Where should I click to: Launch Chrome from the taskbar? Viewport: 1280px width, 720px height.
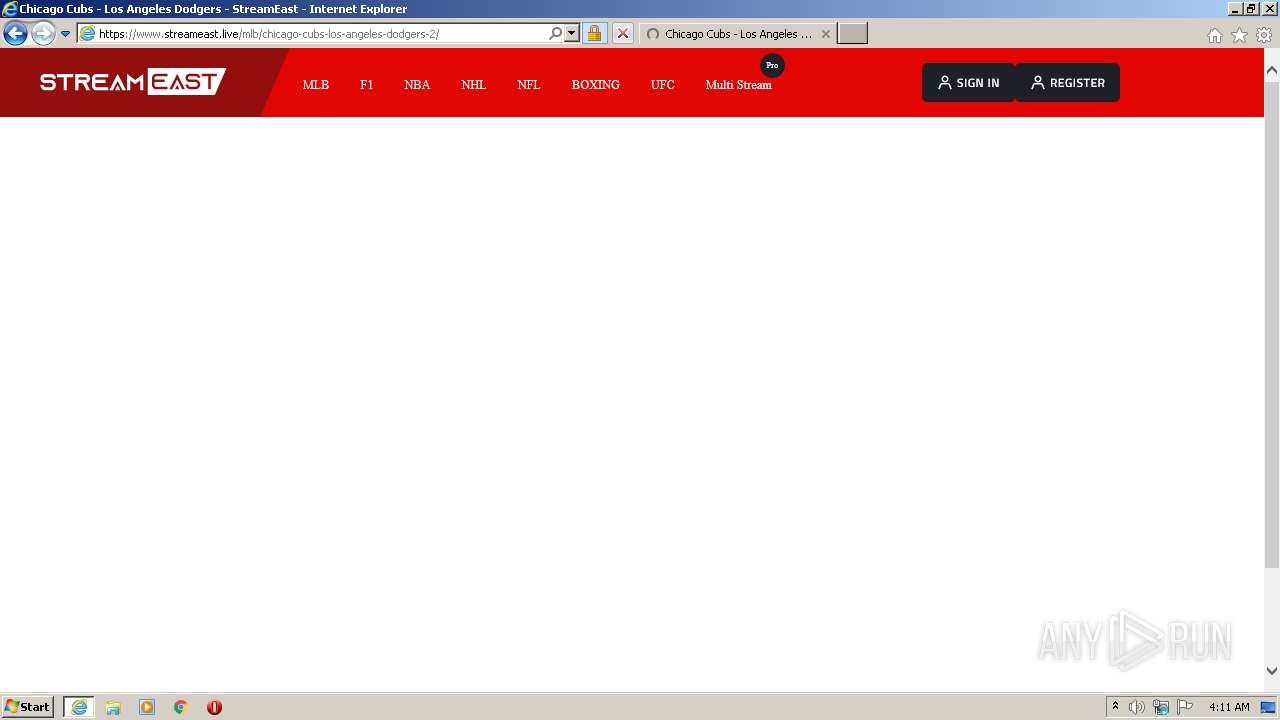point(181,707)
